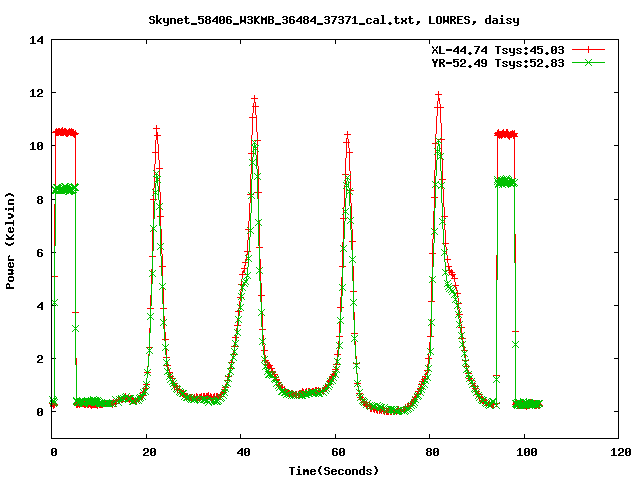Click the red peak marker near 82 seconds

(x=439, y=95)
